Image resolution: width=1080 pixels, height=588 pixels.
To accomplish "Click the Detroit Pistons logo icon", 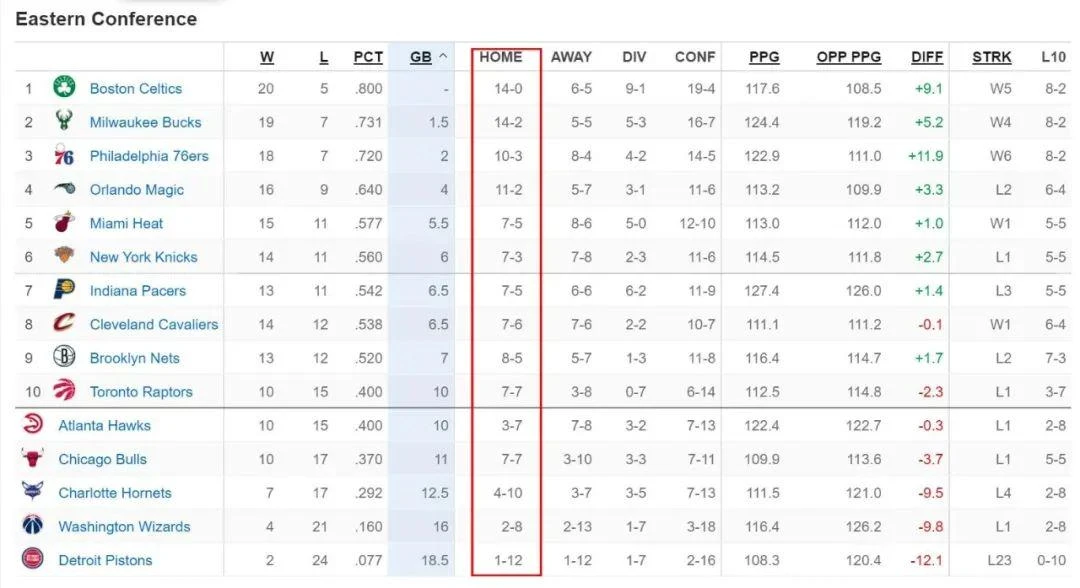I will 32,559.
